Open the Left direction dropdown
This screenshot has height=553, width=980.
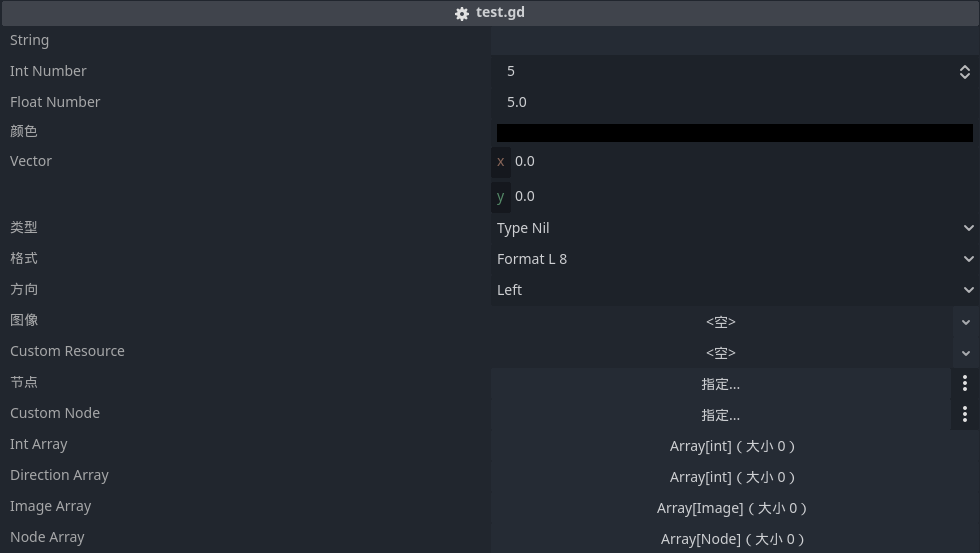click(x=734, y=290)
